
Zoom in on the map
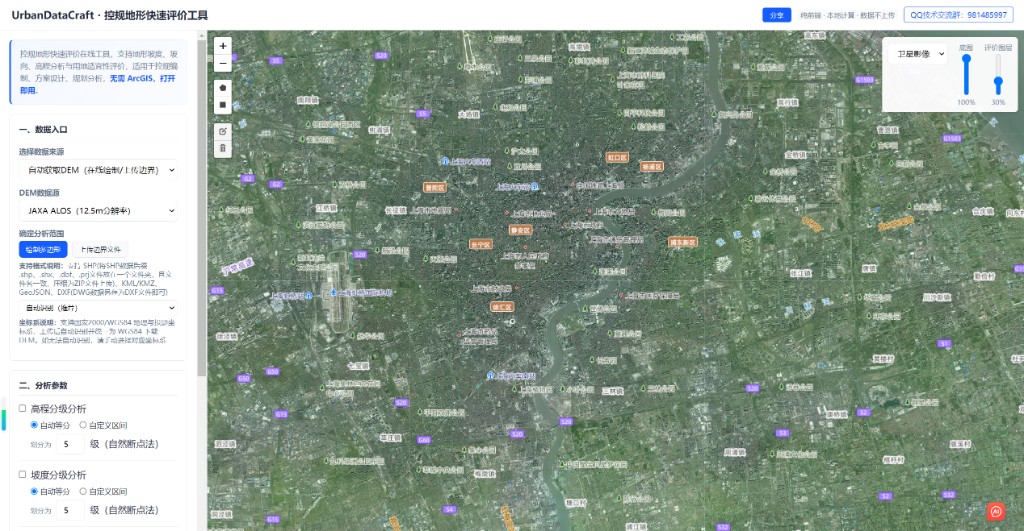222,46
